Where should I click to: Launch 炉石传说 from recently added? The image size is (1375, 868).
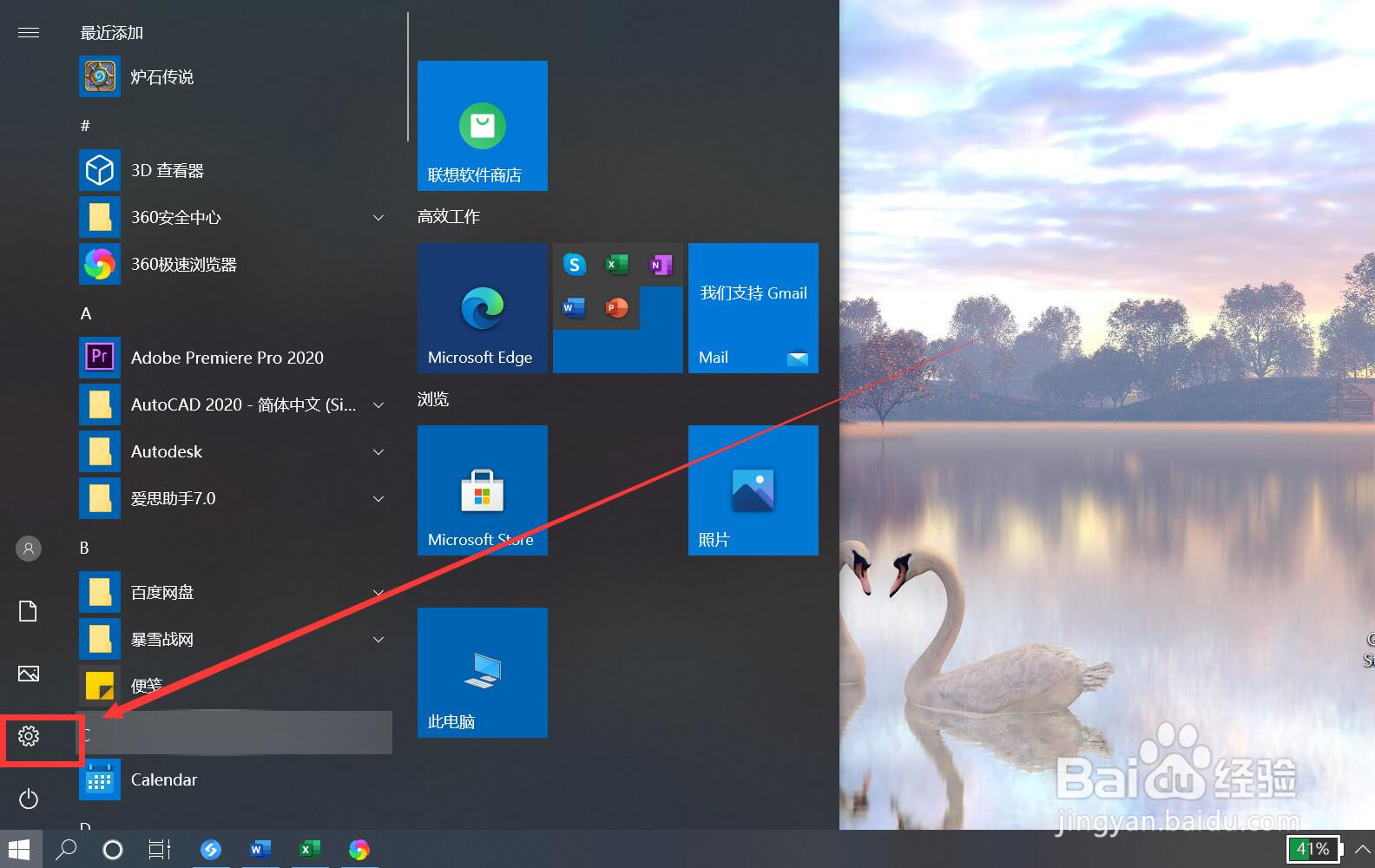click(x=234, y=77)
